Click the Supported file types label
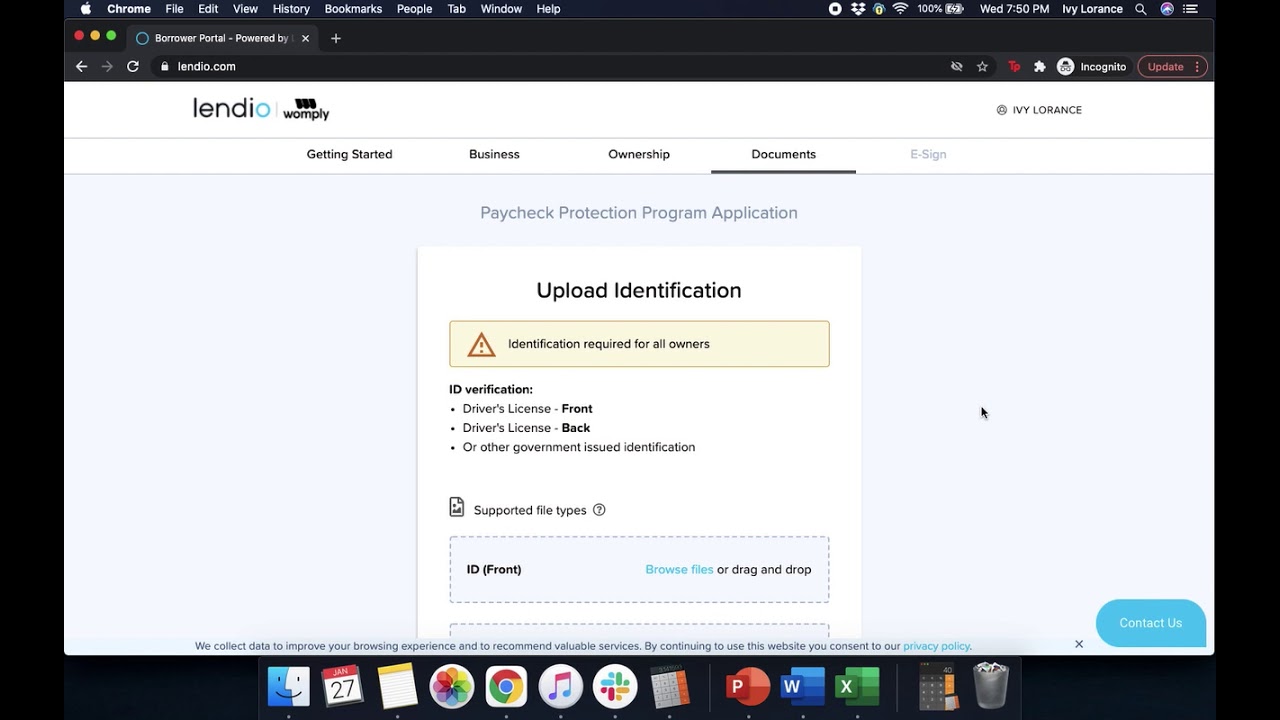This screenshot has width=1280, height=720. (x=530, y=510)
